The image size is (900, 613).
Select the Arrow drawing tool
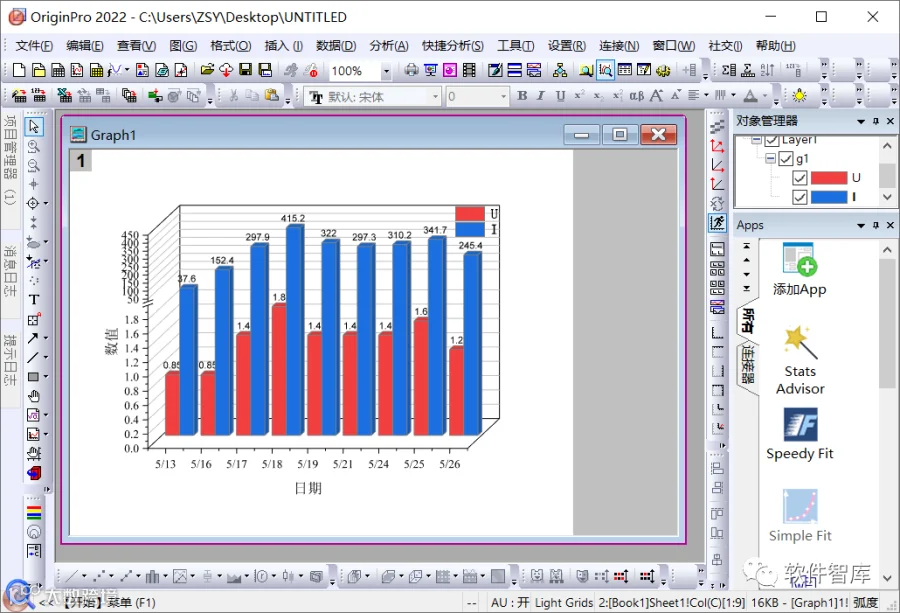[x=33, y=338]
